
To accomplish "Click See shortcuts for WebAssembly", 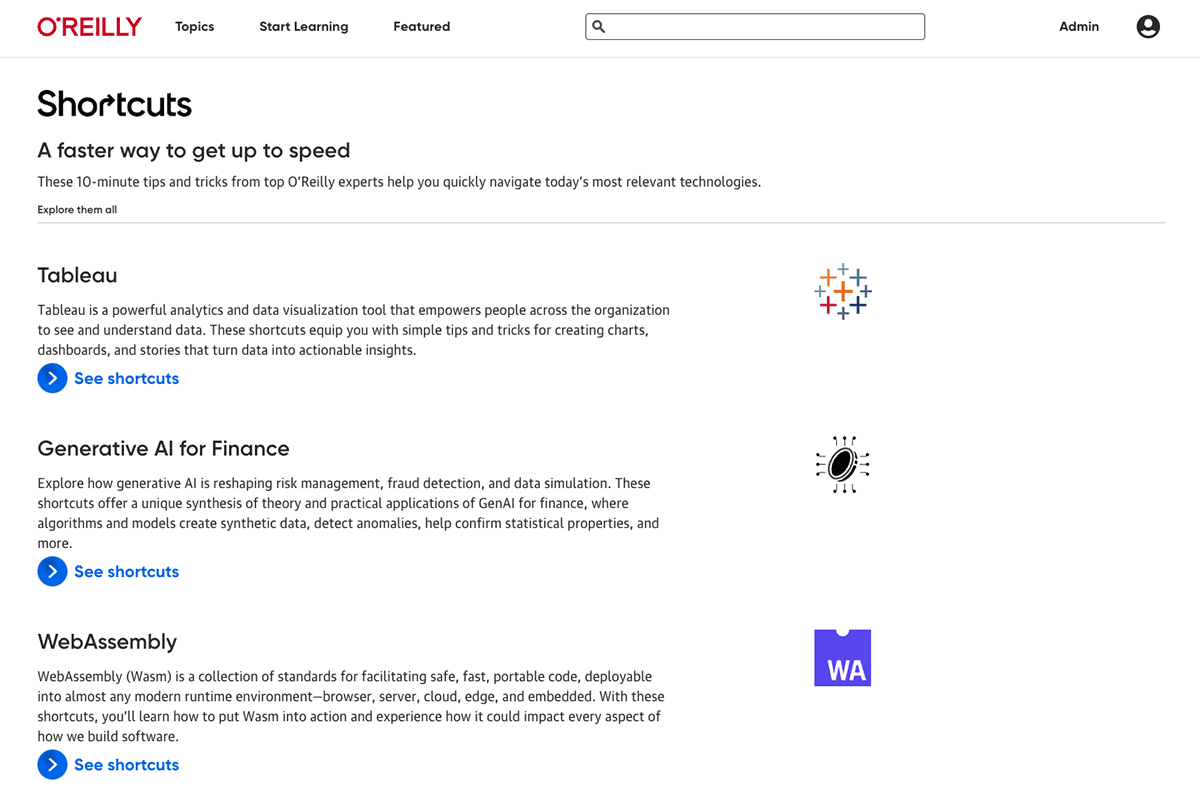I will tap(127, 764).
